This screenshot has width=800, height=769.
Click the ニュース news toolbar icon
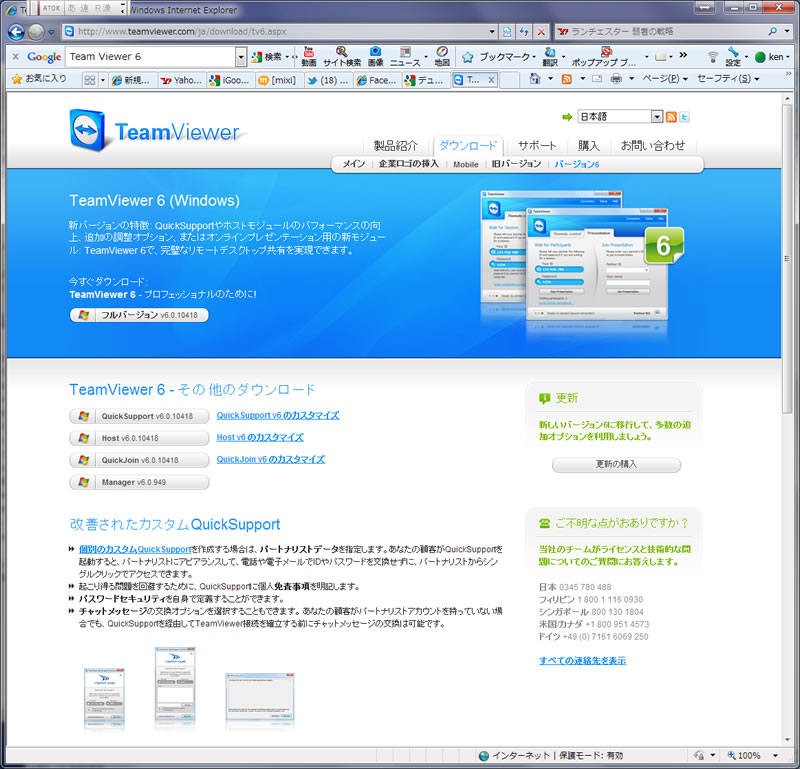405,56
